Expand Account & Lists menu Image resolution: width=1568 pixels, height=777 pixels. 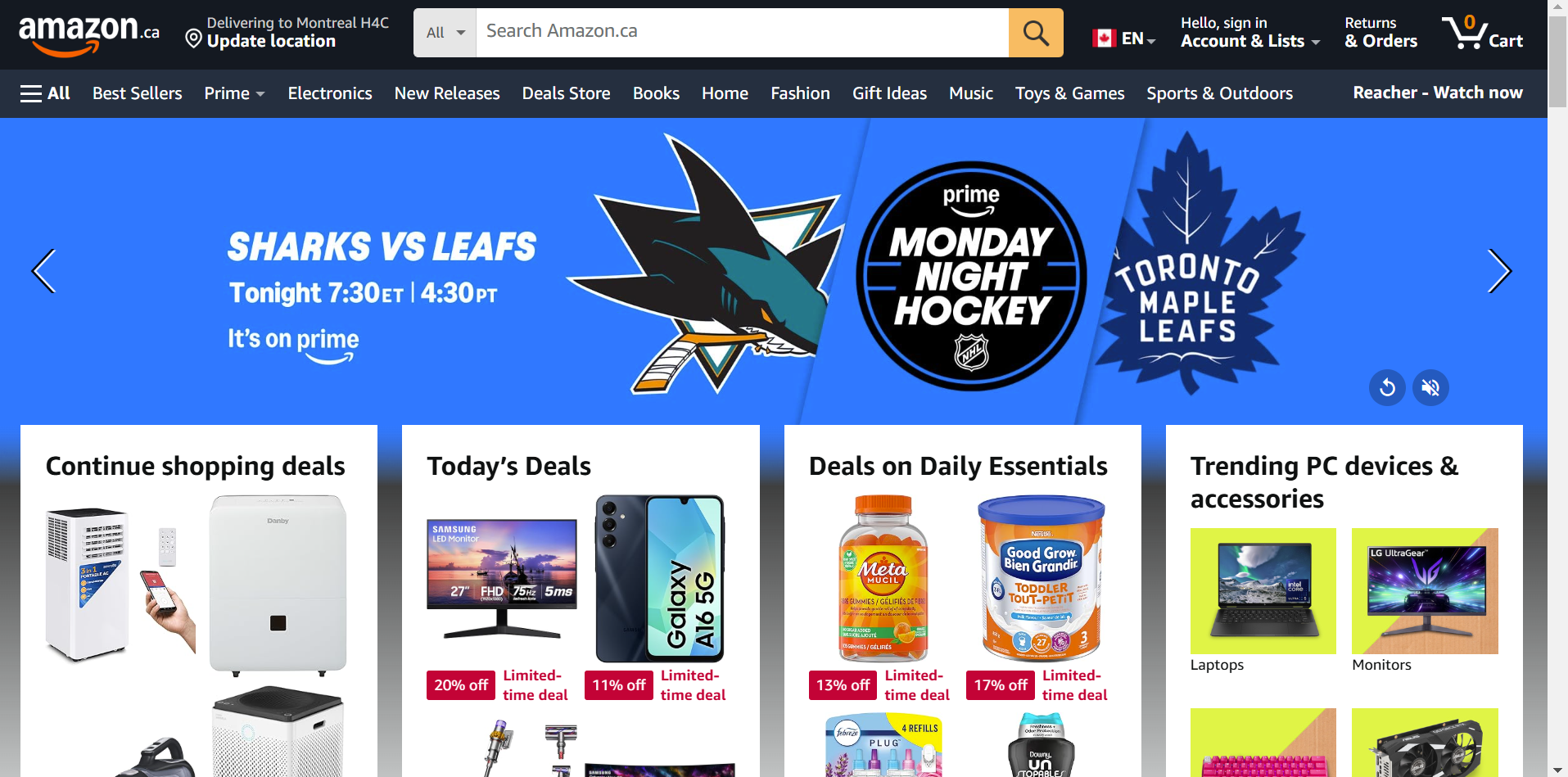coord(1250,33)
